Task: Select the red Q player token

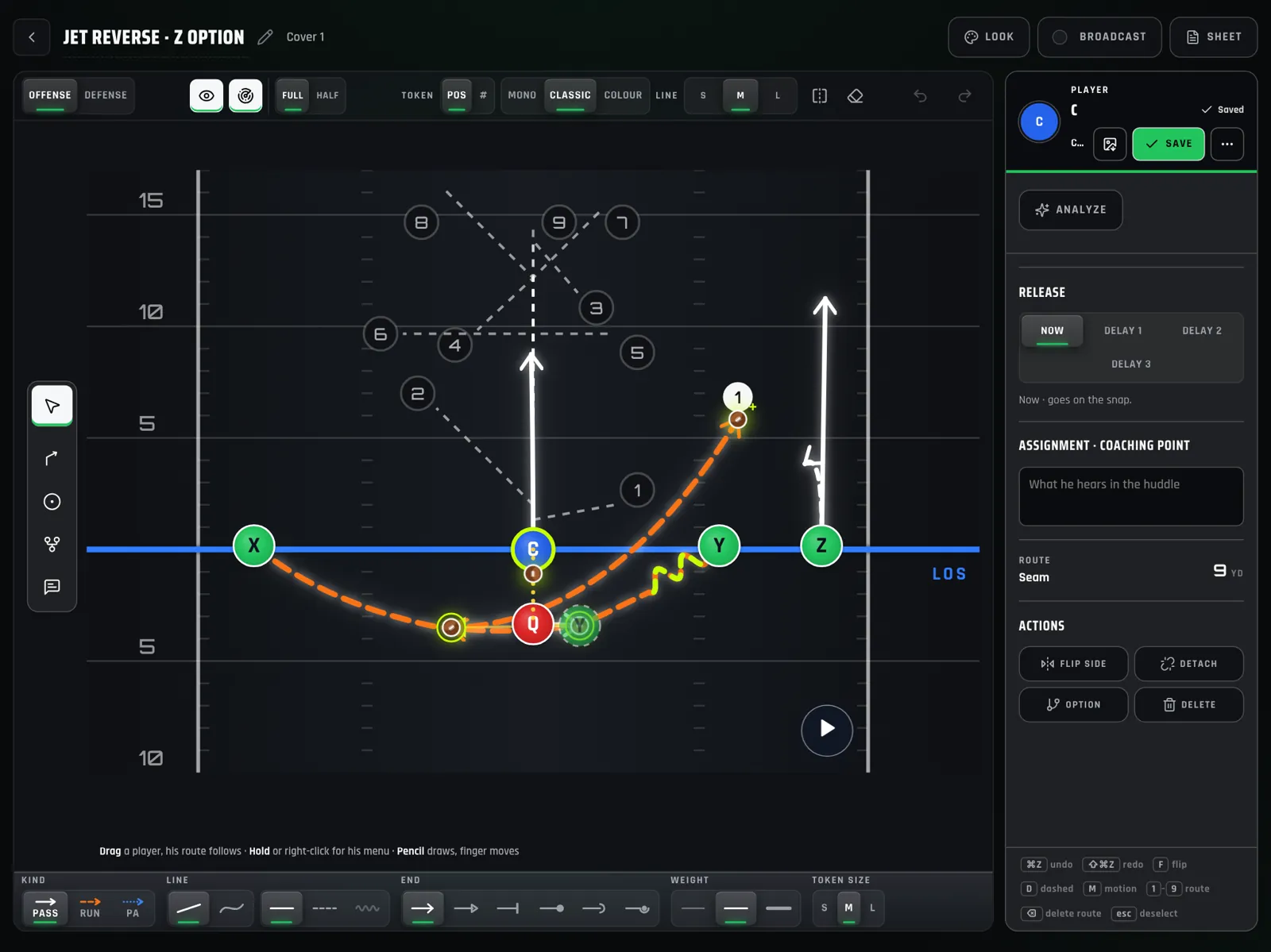Action: 532,623
